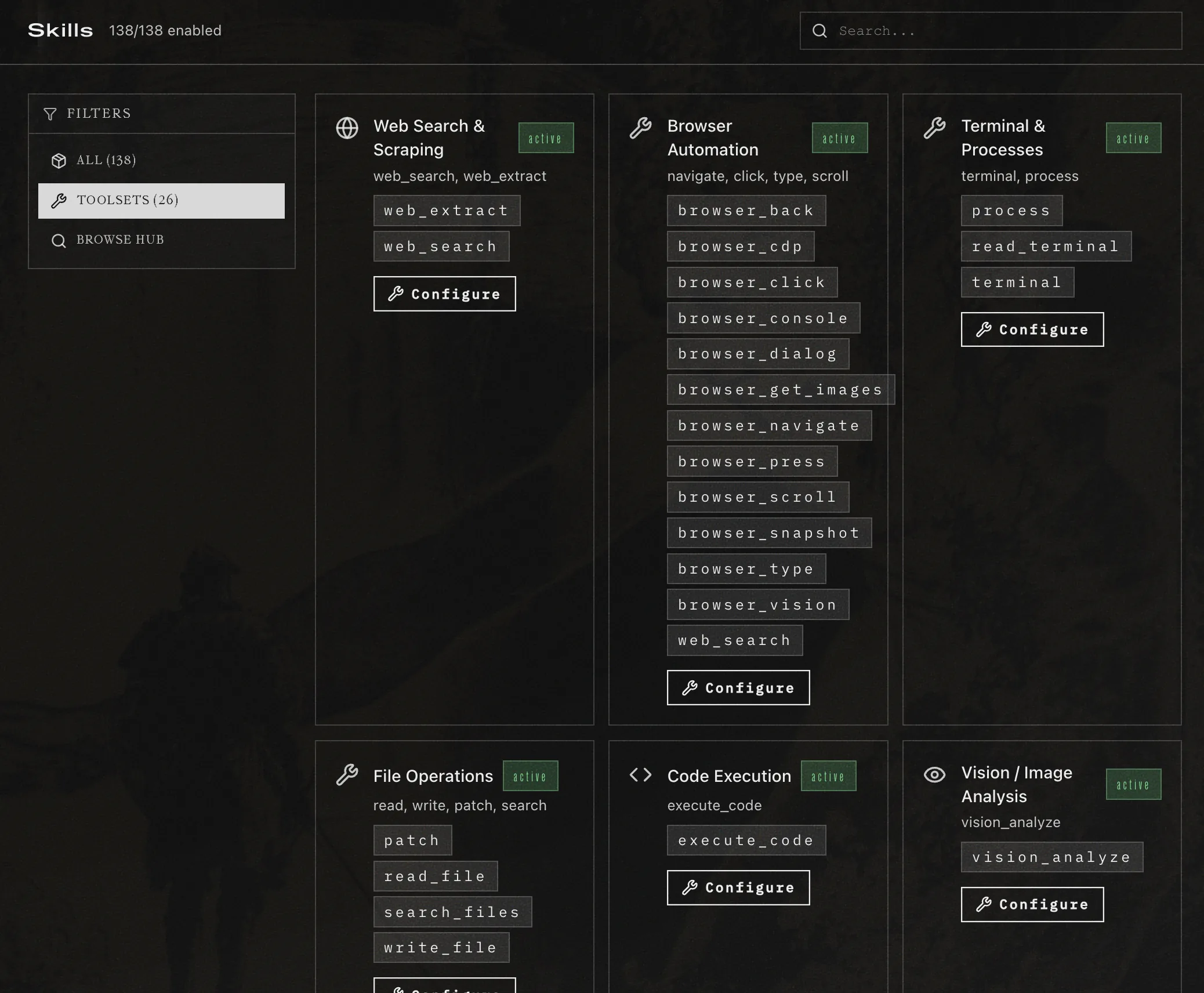Click web_search tag in Web Search & Scraping card
This screenshot has width=1204, height=993.
(x=441, y=247)
